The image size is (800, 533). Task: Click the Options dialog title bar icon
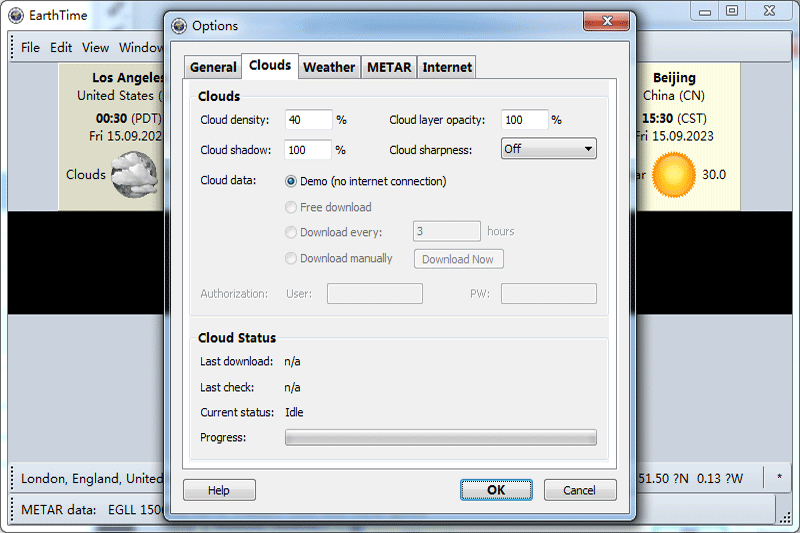click(179, 26)
